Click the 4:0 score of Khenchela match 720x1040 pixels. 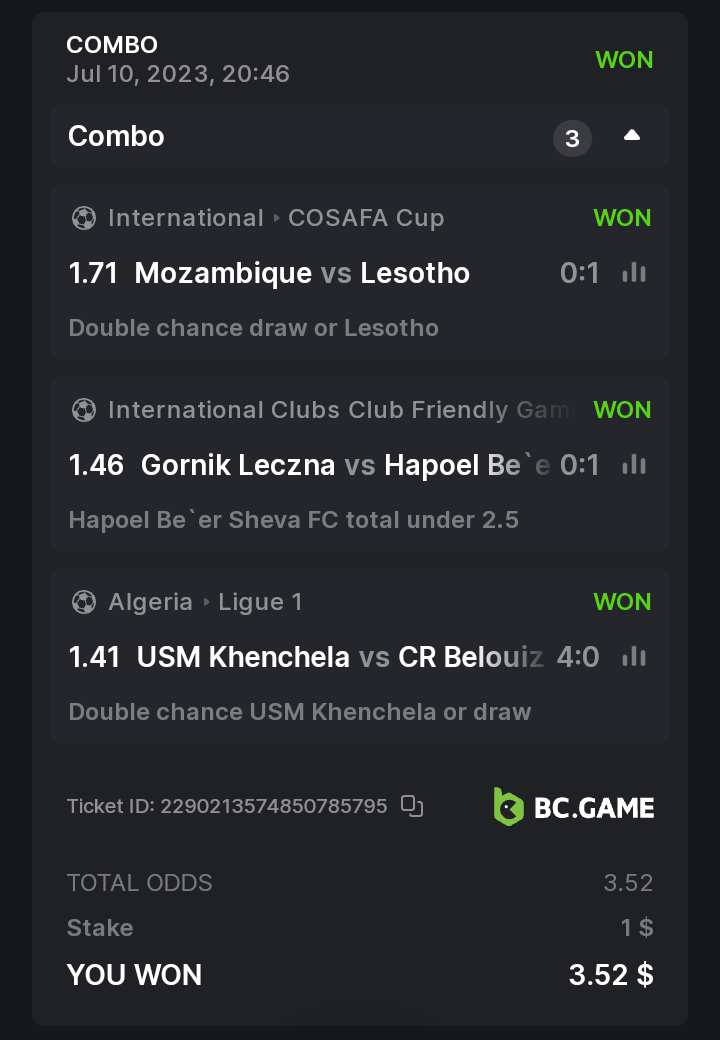tap(578, 657)
